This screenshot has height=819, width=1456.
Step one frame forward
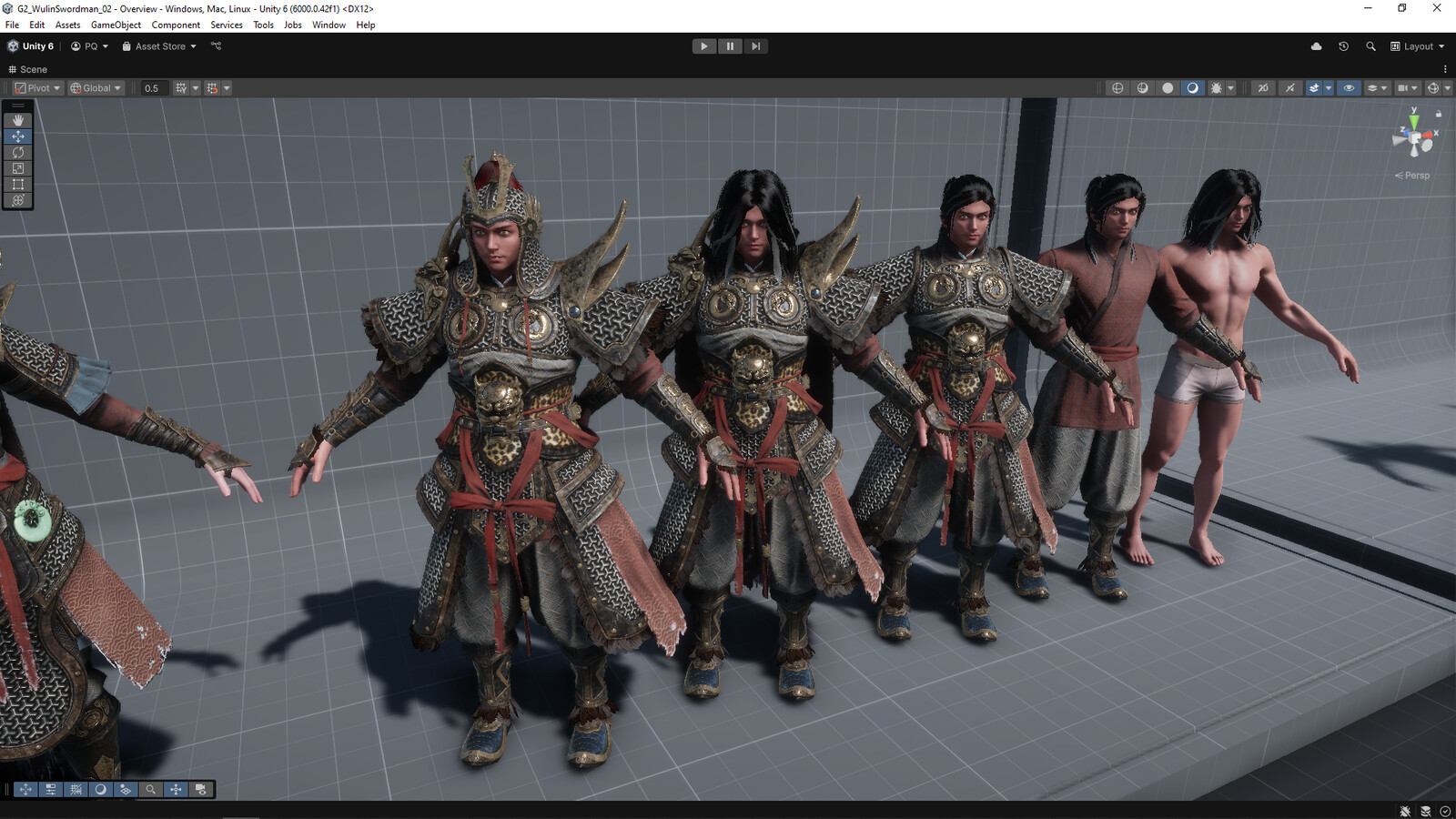(x=755, y=46)
